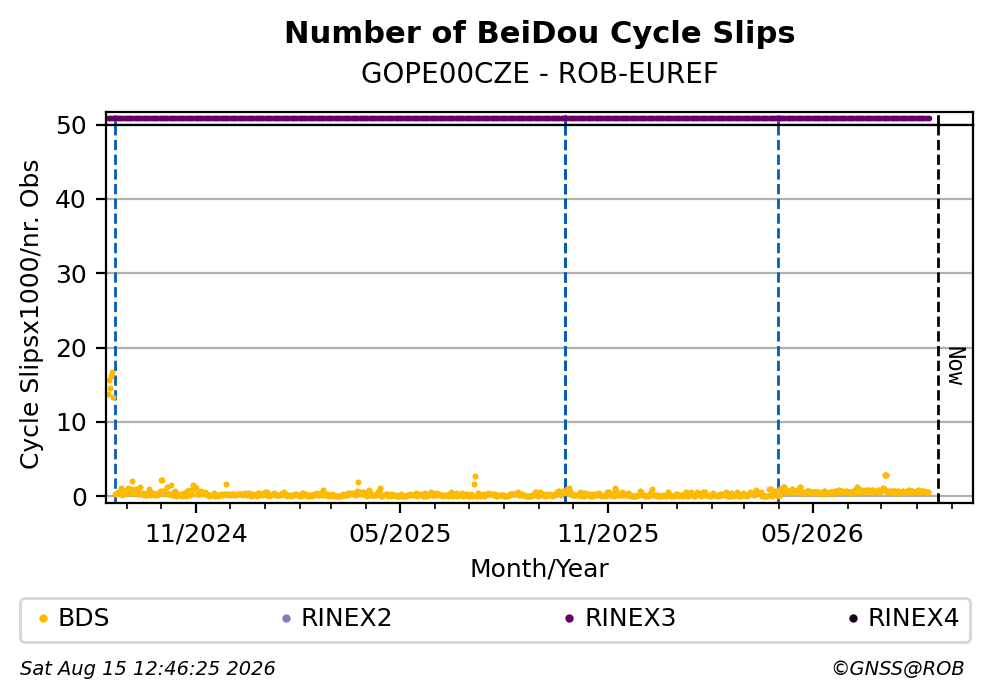Click the 05/2025 x-axis tick label
The height and width of the screenshot is (699, 992).
pyautogui.click(x=400, y=534)
